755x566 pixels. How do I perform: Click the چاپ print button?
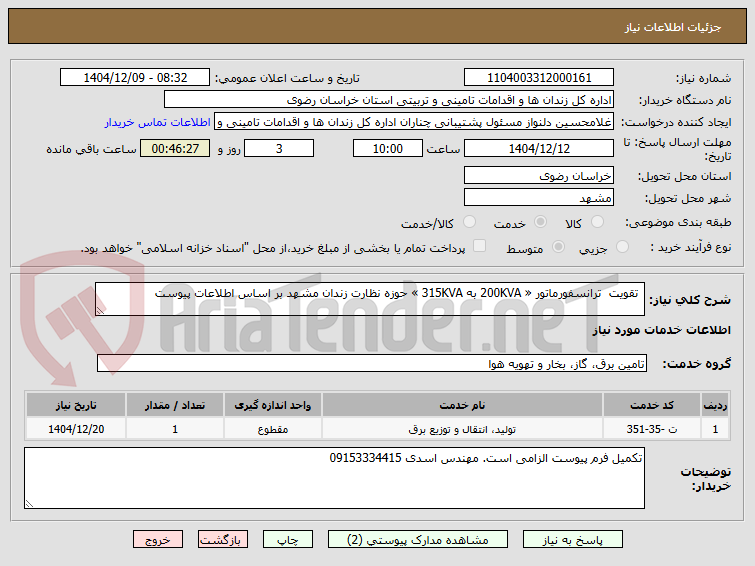[287, 540]
